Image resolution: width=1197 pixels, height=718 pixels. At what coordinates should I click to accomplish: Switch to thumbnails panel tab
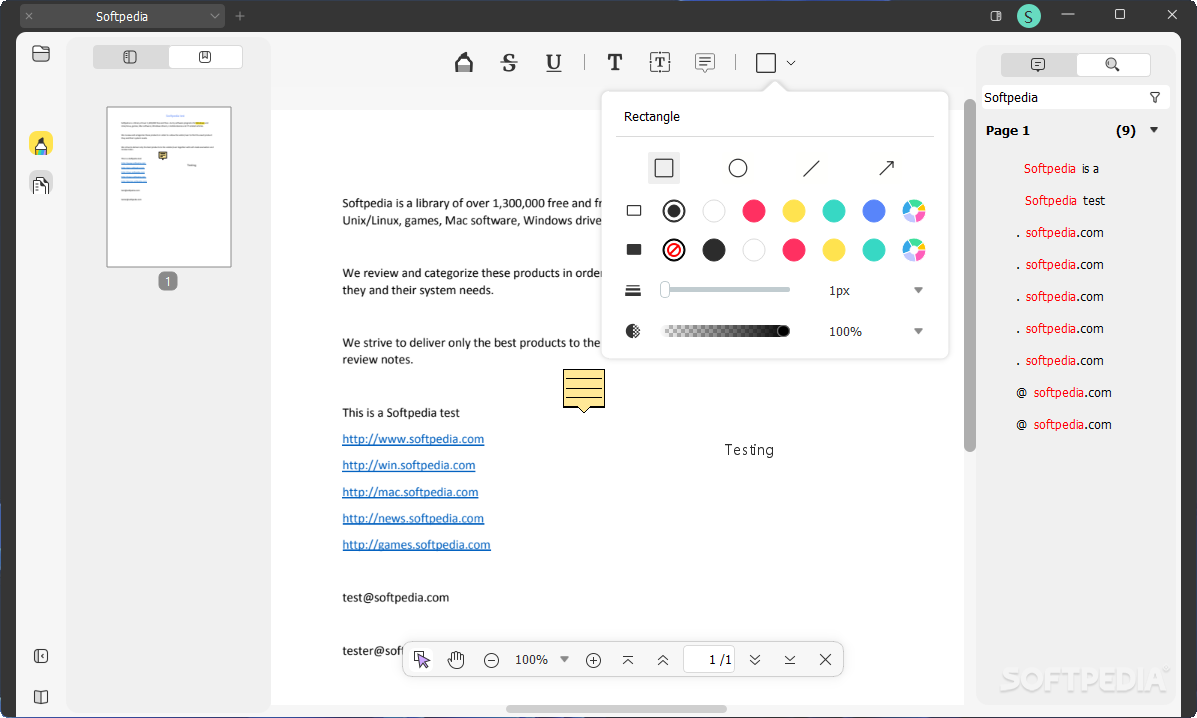coord(131,57)
